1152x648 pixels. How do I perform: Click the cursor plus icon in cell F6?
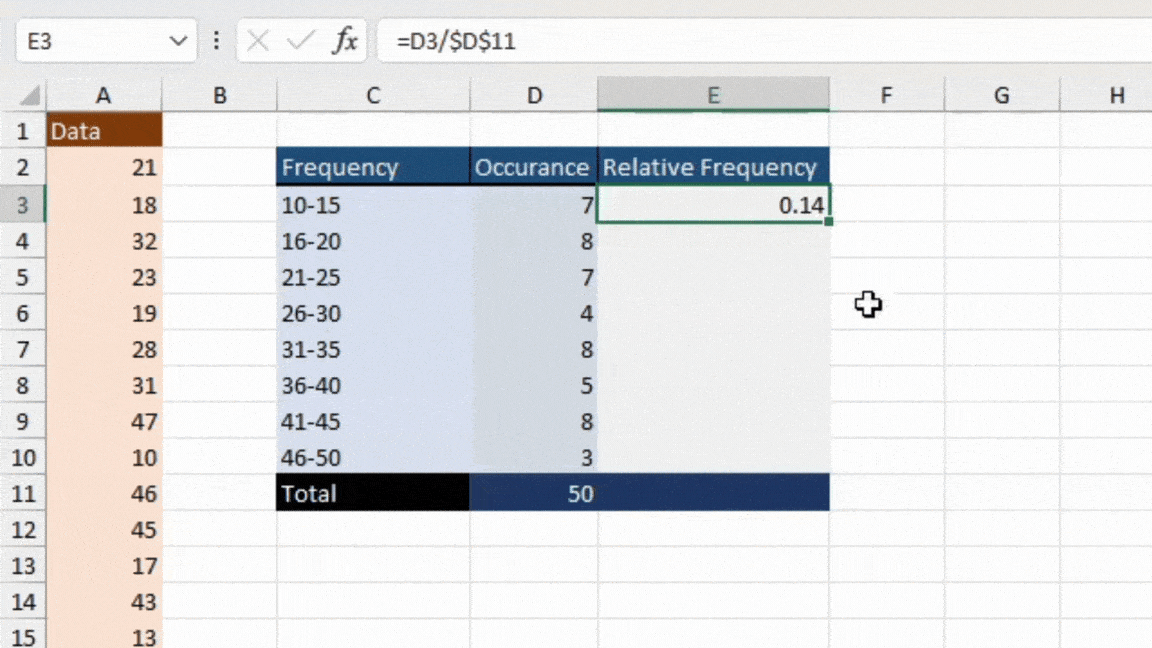click(x=866, y=305)
